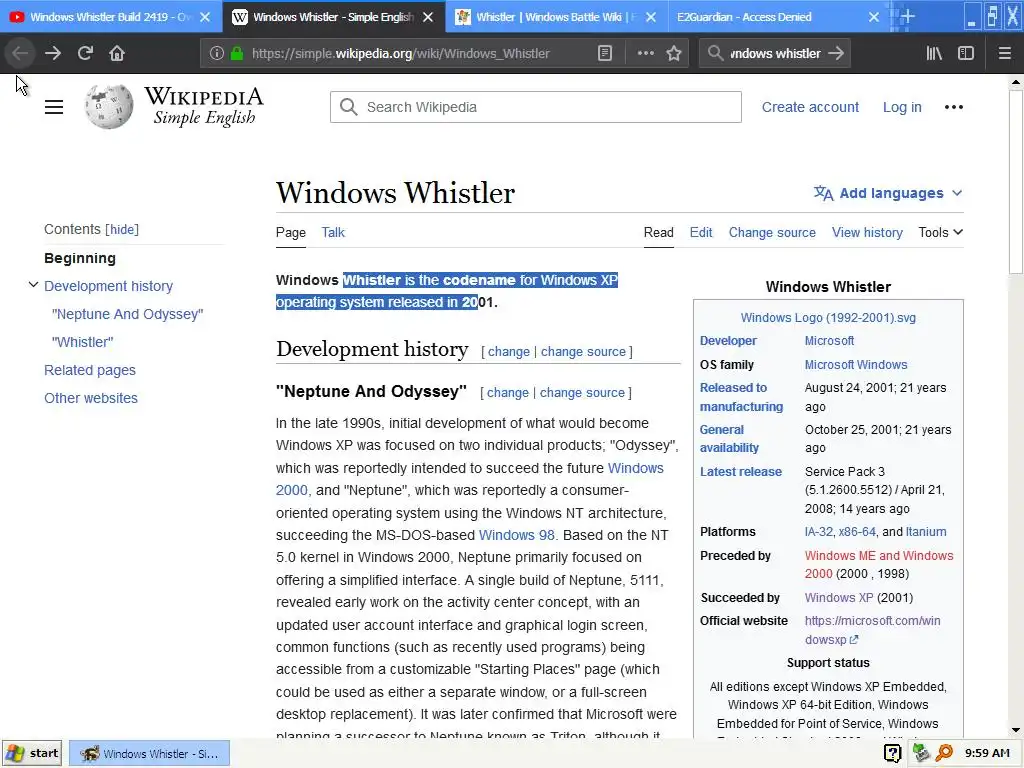Open the Itanium platform link

click(925, 532)
